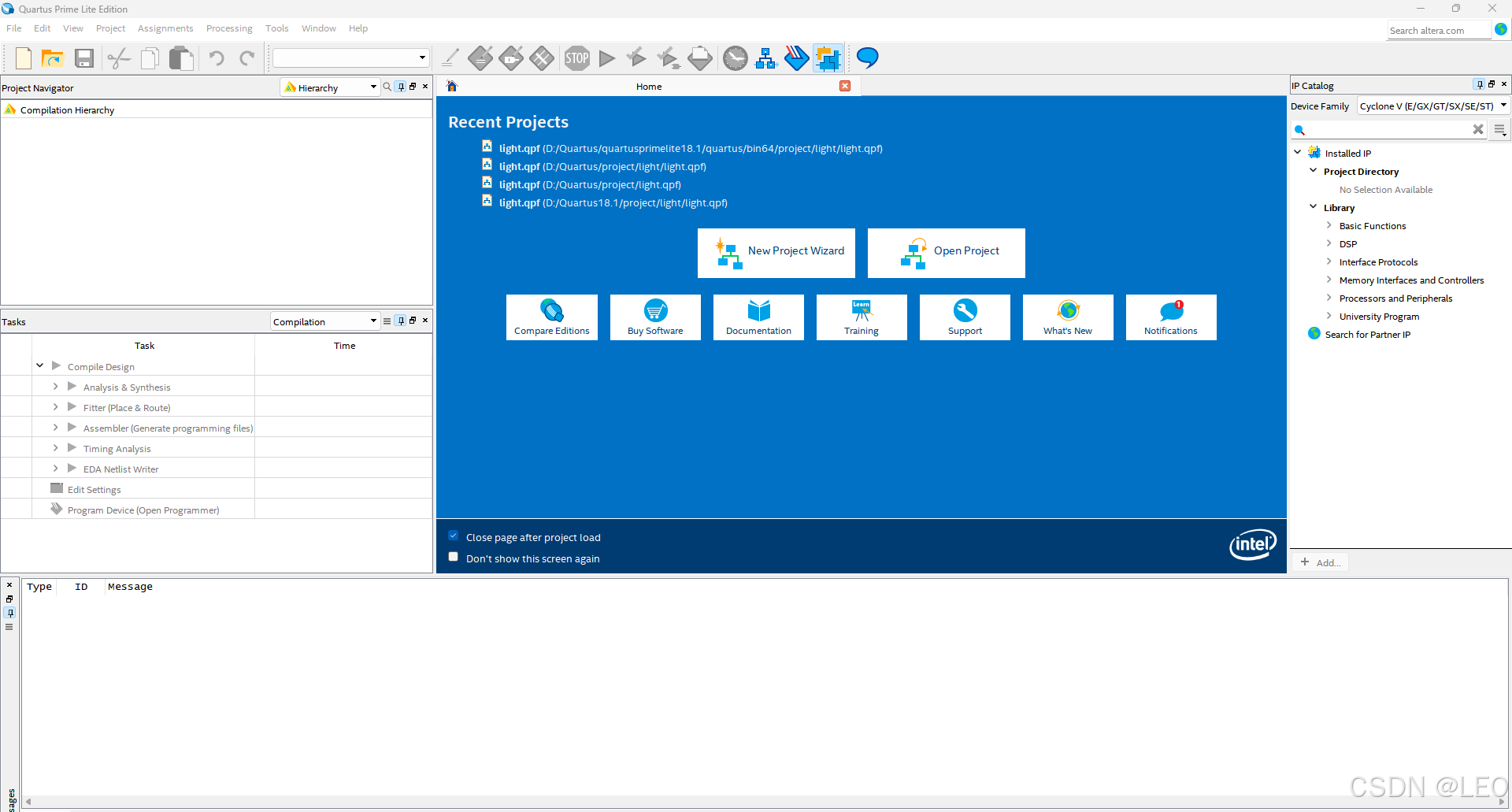The width and height of the screenshot is (1512, 812).
Task: Open the Assignments menu
Action: 165,28
